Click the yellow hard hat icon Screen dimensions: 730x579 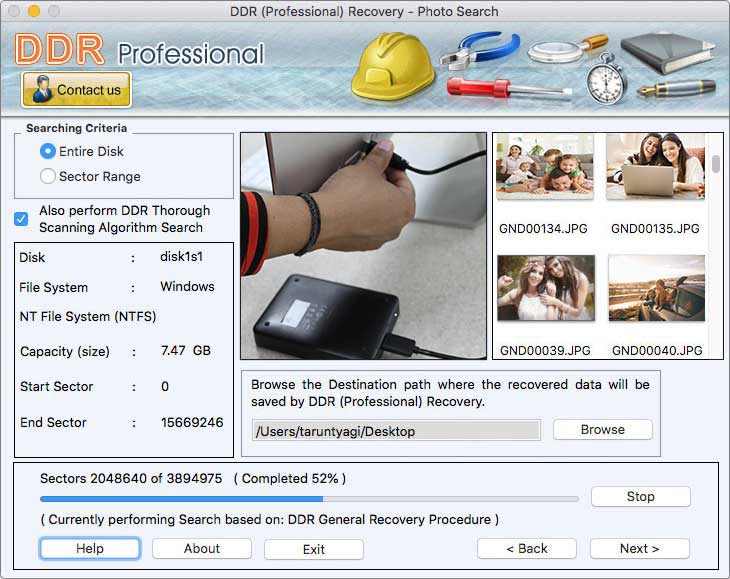[393, 67]
